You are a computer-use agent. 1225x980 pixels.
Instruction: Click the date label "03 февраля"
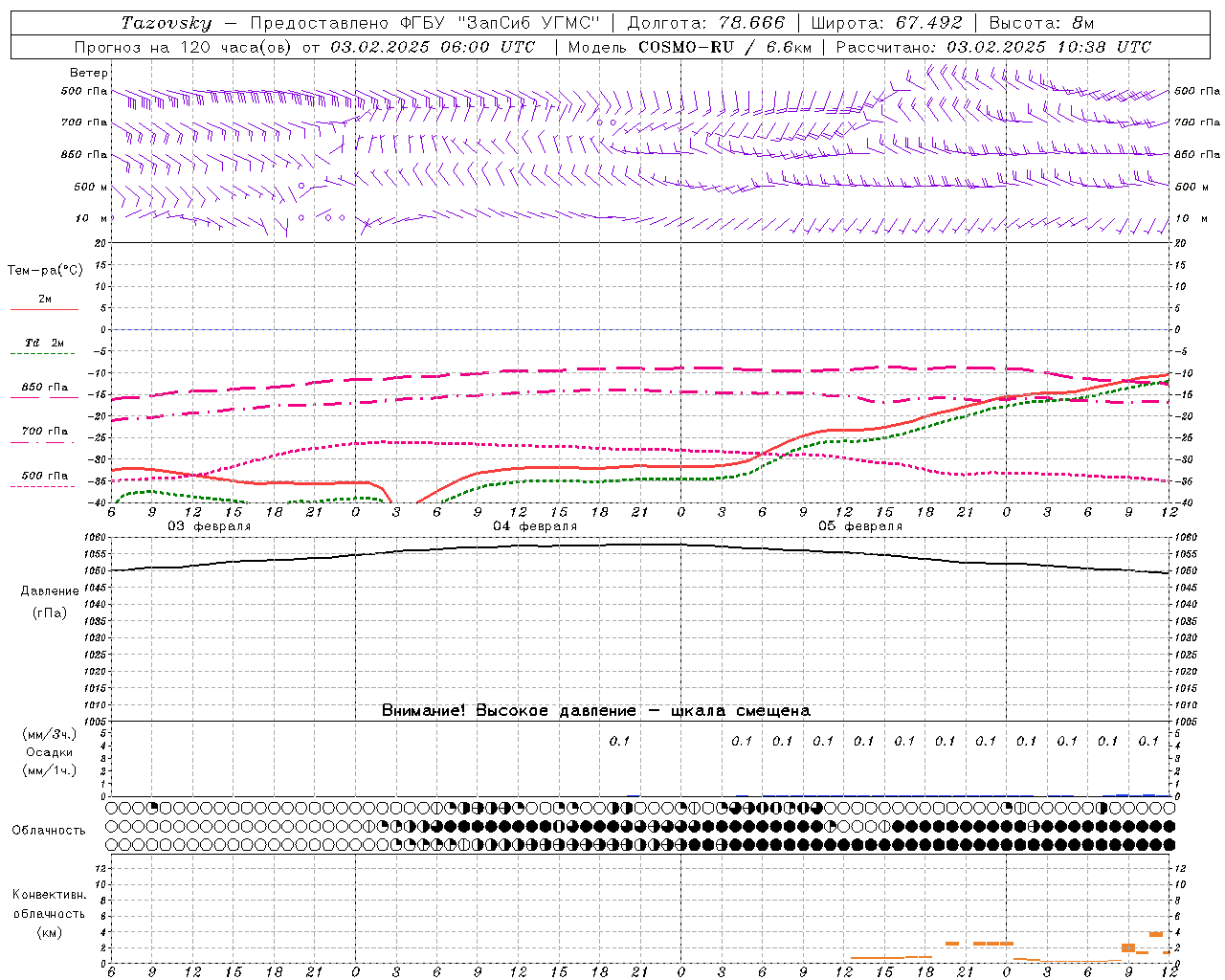(x=210, y=526)
